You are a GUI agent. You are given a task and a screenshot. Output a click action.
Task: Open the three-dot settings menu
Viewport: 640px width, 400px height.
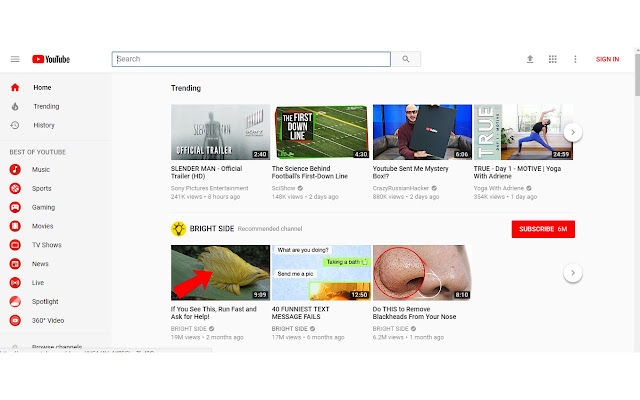[x=575, y=59]
